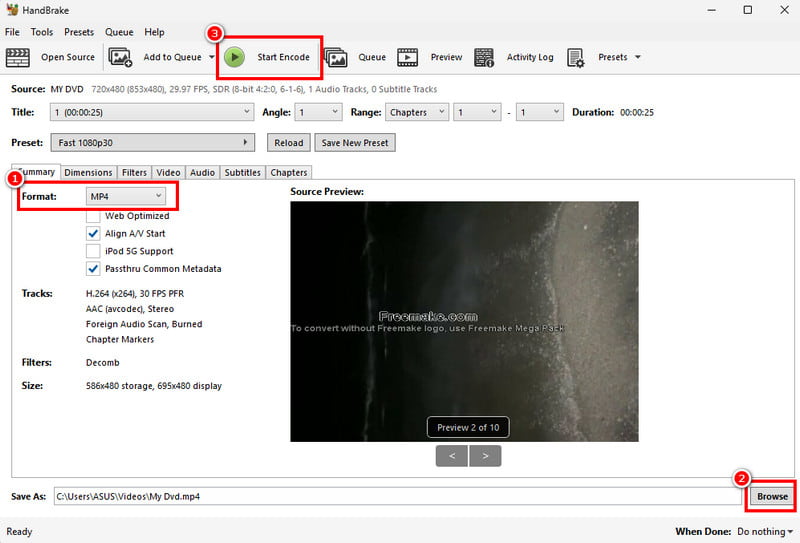This screenshot has height=543, width=800.
Task: Open the Queue menu
Action: click(119, 32)
